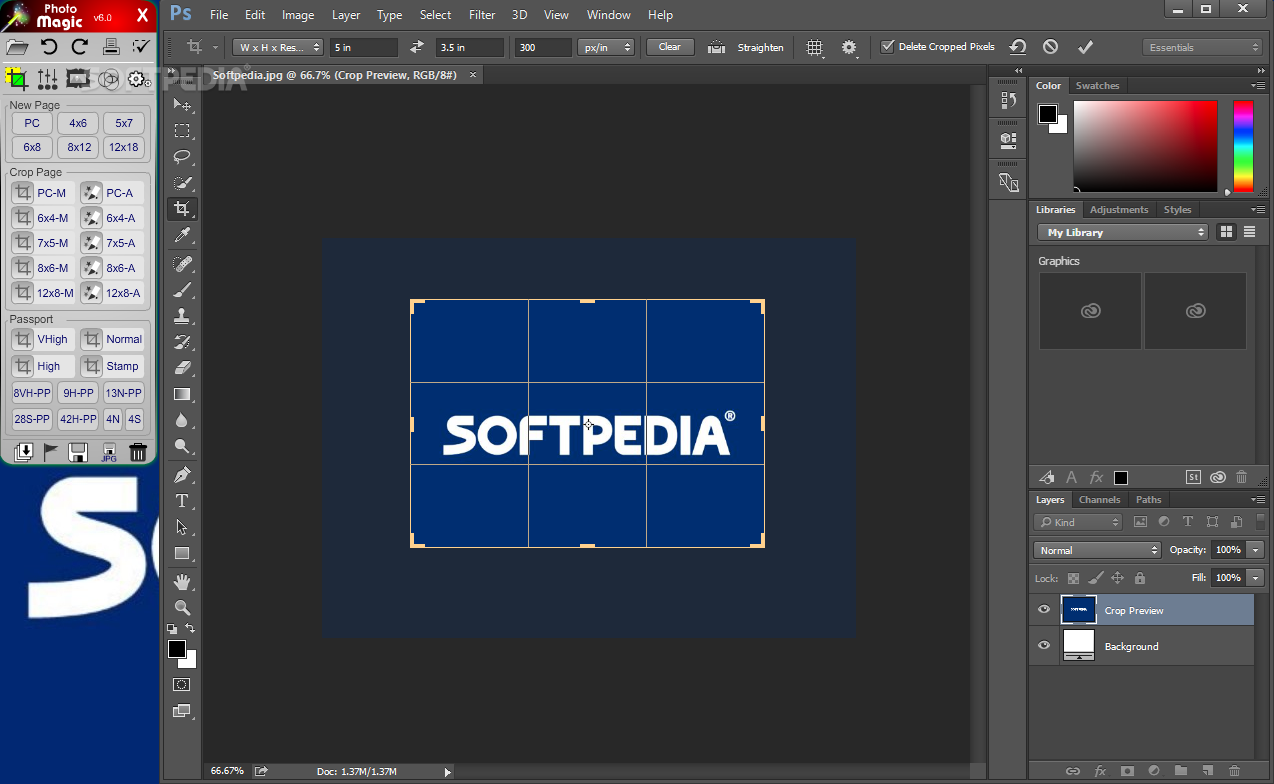Open crop overlay grid options
This screenshot has height=784, width=1274.
[x=815, y=47]
